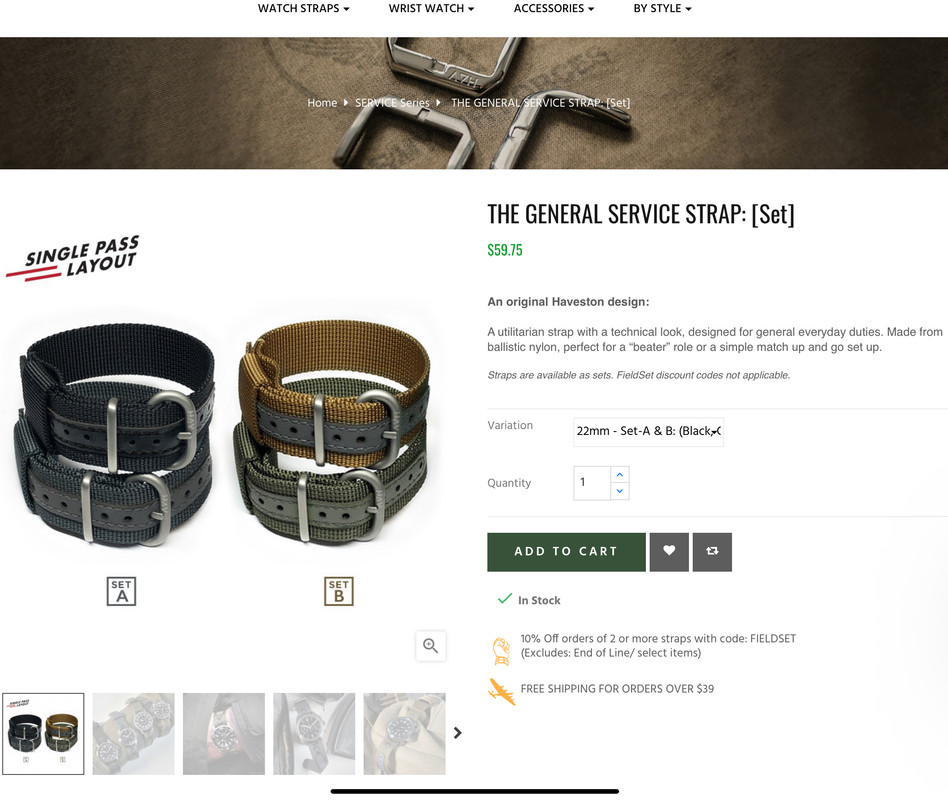Open the Accessories menu
Image resolution: width=948 pixels, height=800 pixels.
[554, 8]
